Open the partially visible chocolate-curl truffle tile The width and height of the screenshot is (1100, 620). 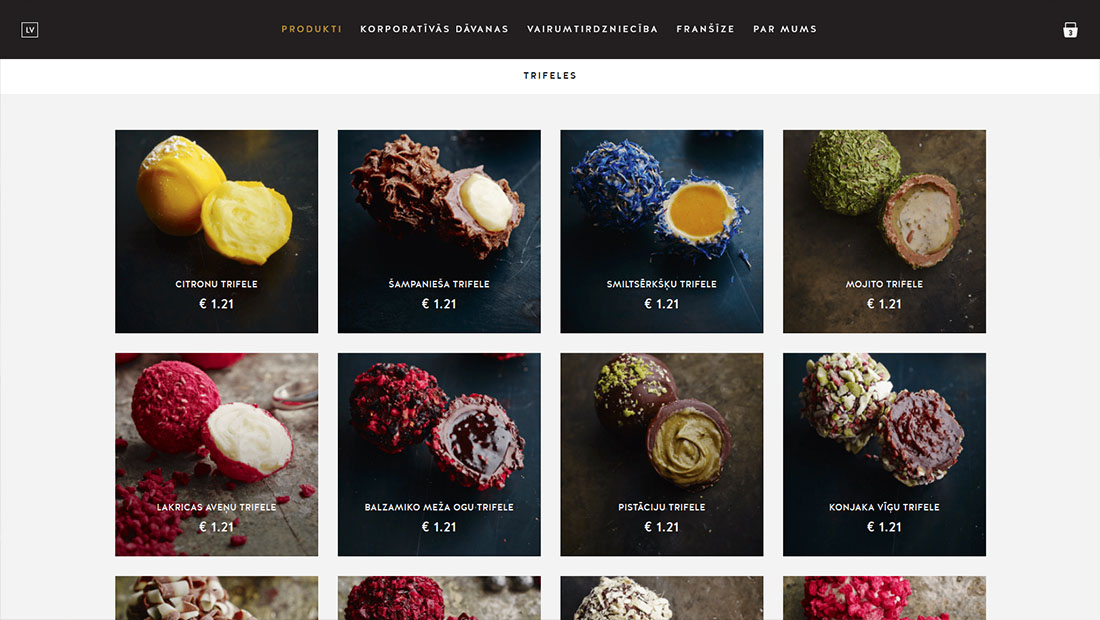point(216,598)
